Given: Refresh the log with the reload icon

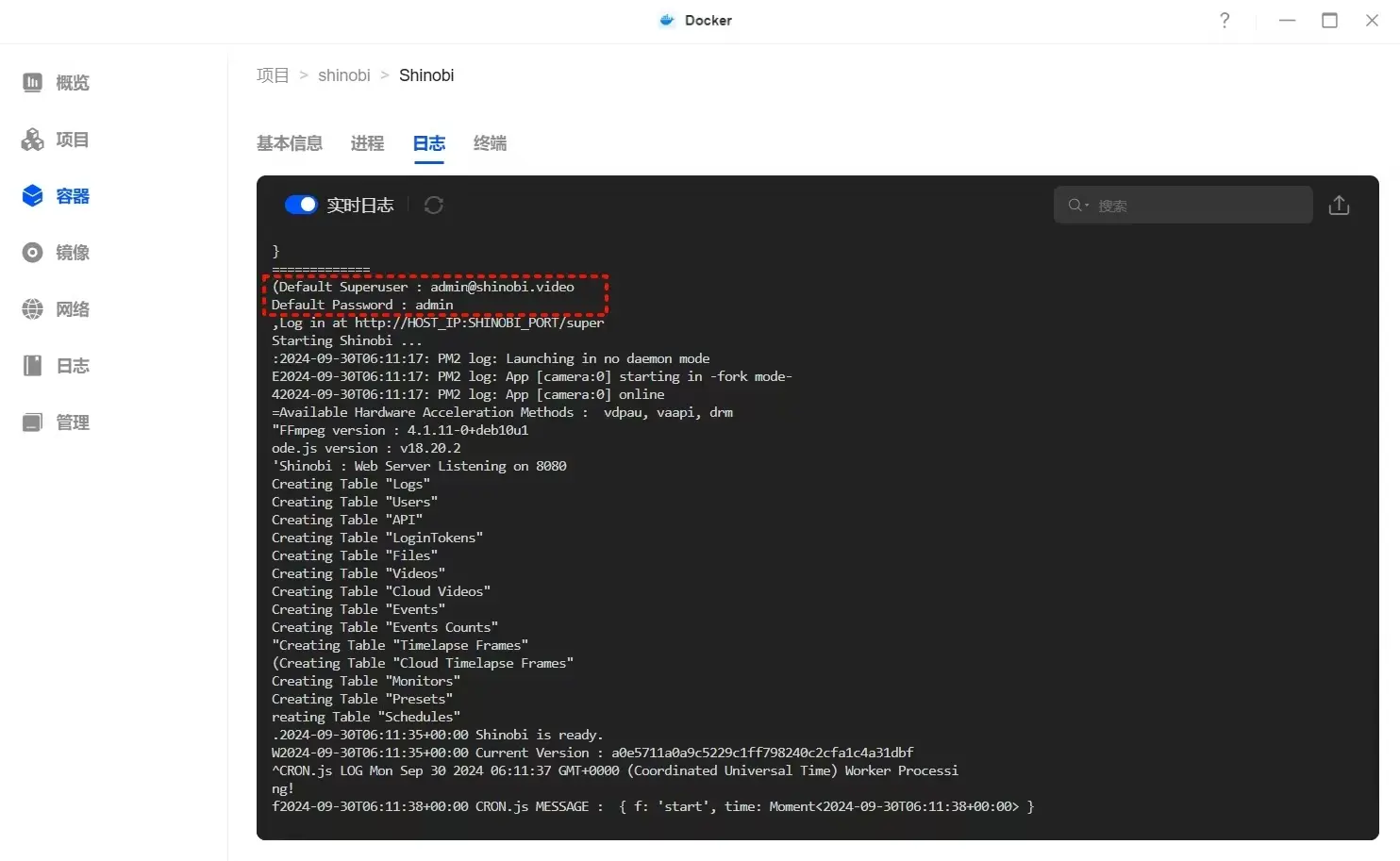Looking at the screenshot, I should tap(434, 206).
